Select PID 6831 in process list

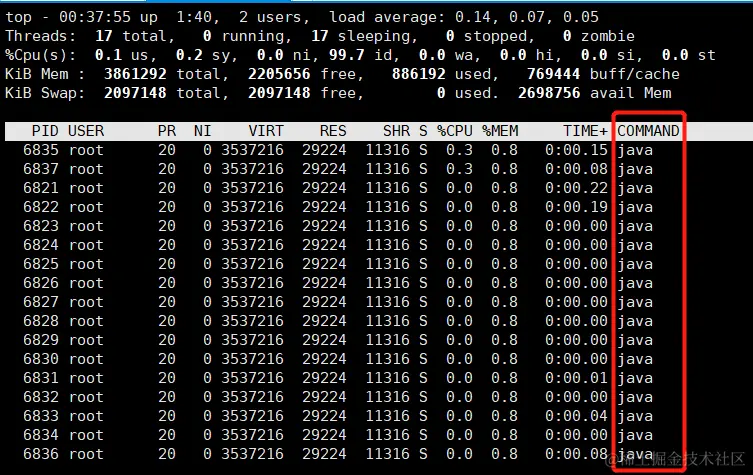41,378
